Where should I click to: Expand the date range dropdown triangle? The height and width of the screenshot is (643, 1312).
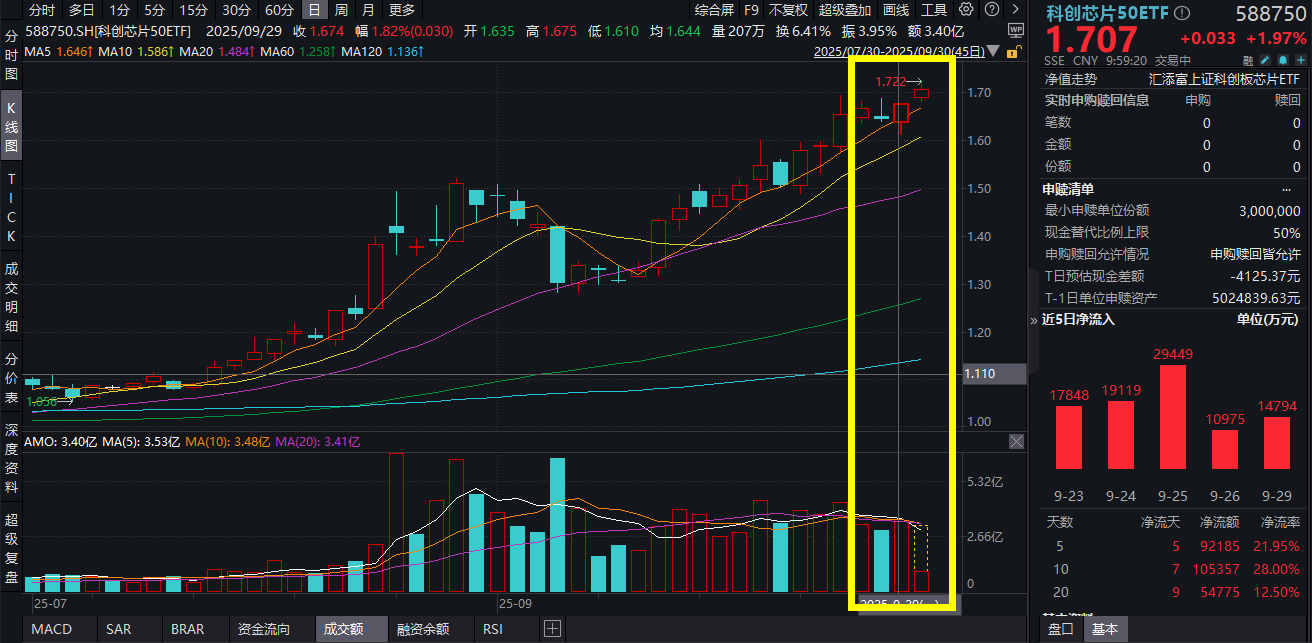pos(992,52)
